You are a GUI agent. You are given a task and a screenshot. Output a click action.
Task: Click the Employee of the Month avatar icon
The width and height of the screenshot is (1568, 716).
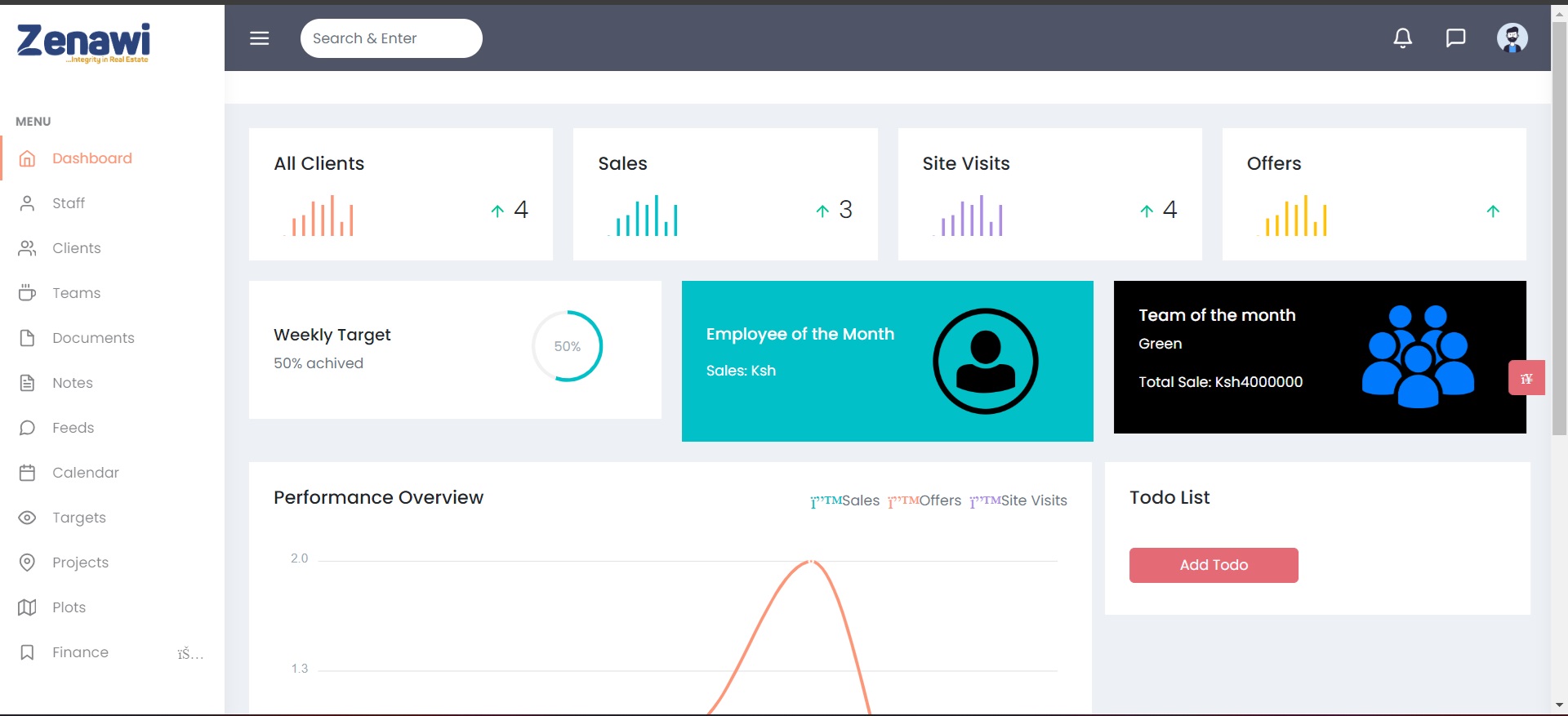pos(985,361)
